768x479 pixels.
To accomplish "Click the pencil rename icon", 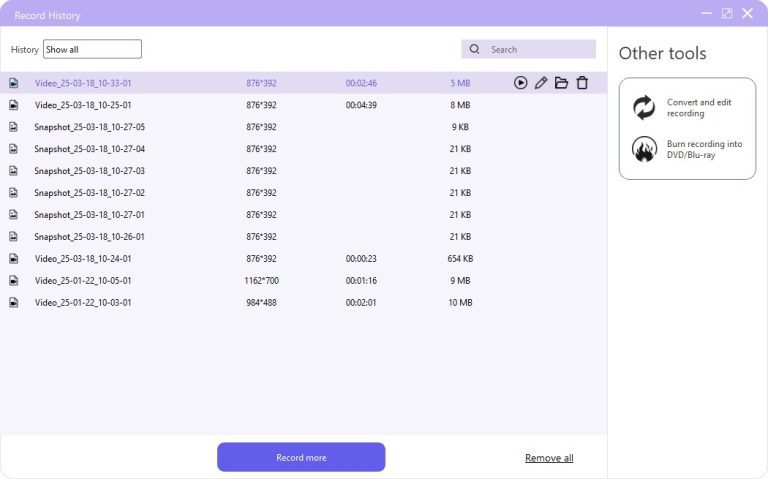I will (541, 83).
